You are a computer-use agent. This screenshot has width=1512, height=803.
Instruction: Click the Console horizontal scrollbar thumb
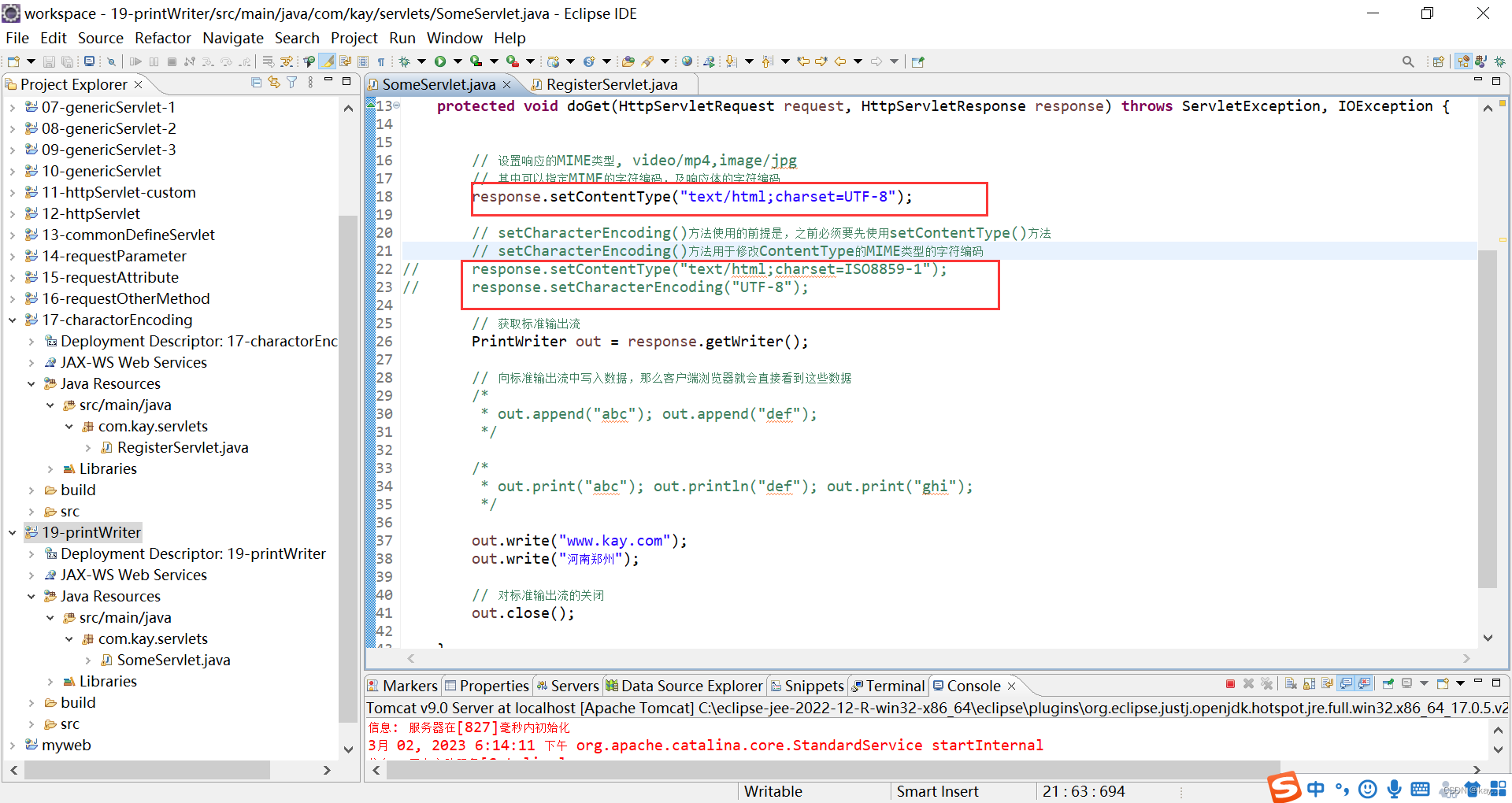coord(833,770)
